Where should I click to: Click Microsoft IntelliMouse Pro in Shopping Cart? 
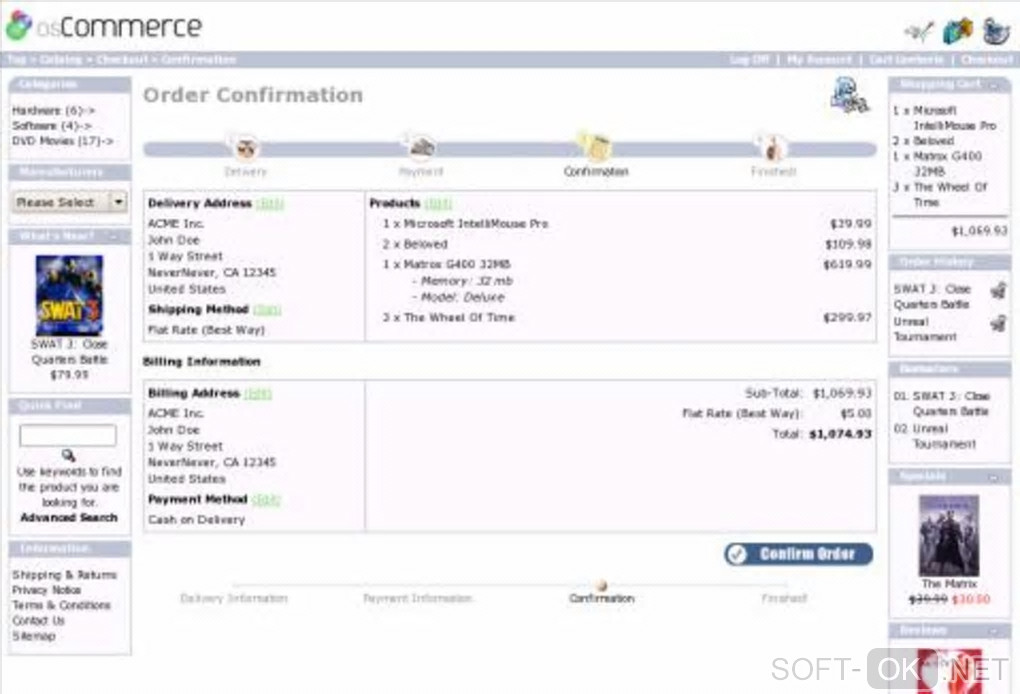click(954, 118)
